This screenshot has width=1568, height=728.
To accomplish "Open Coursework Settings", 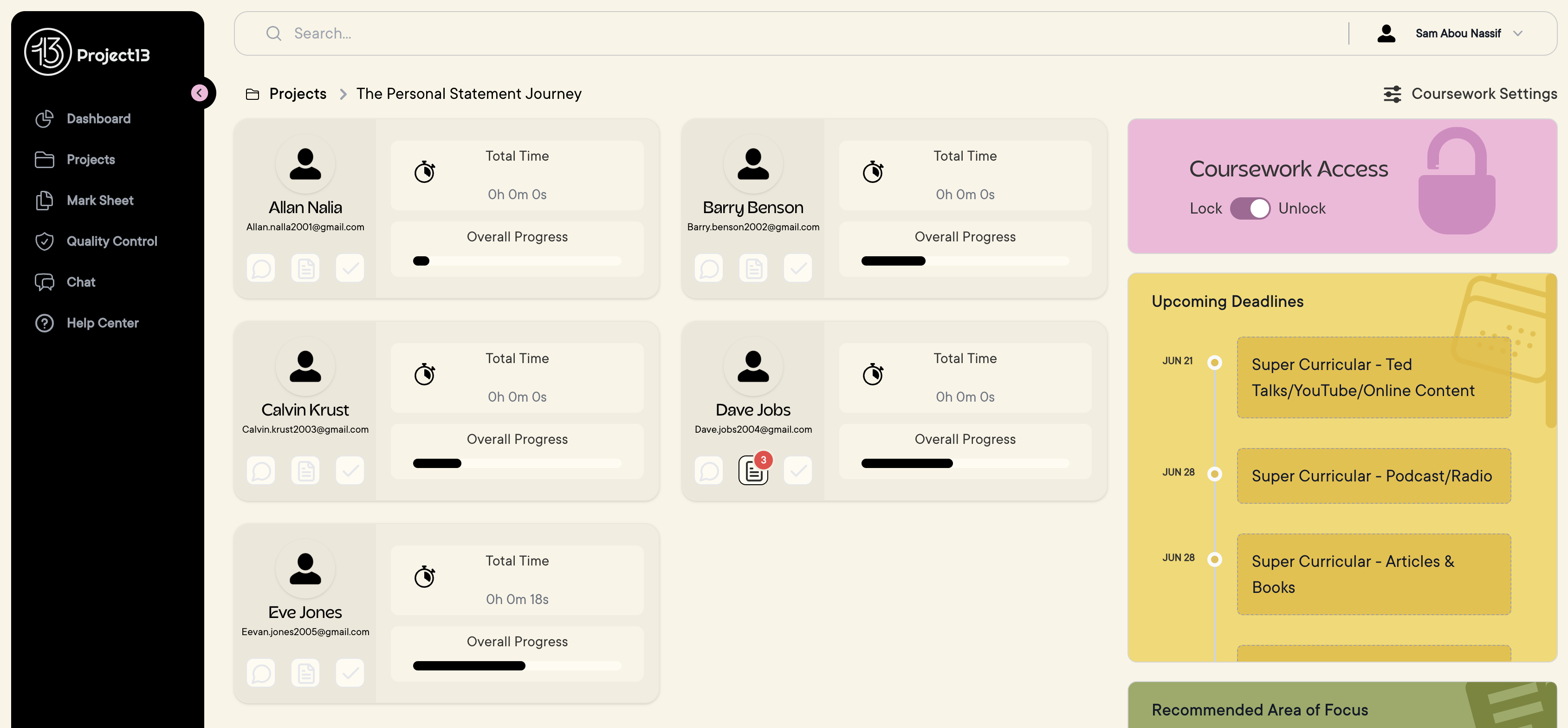I will point(1470,94).
